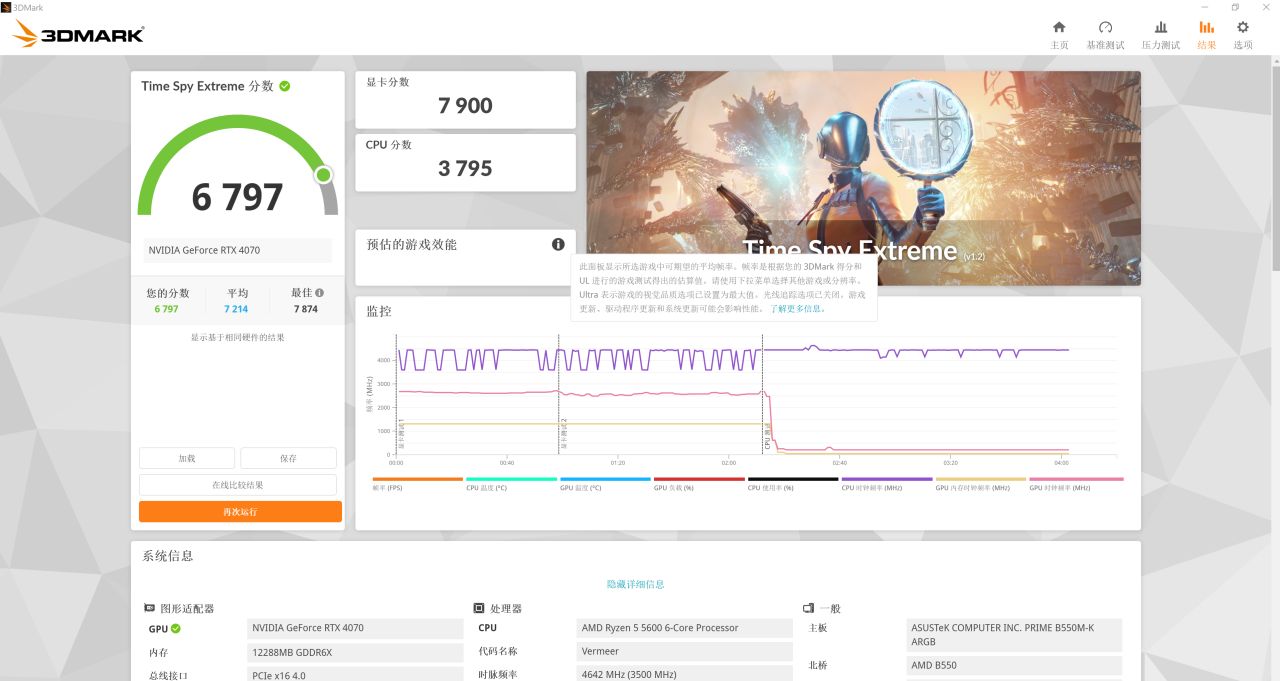1280x681 pixels.
Task: Click the 3DMARK logo
Action: click(78, 35)
